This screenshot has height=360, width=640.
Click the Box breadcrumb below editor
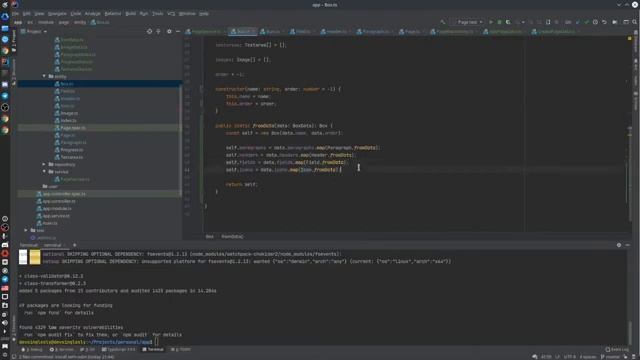(x=209, y=237)
